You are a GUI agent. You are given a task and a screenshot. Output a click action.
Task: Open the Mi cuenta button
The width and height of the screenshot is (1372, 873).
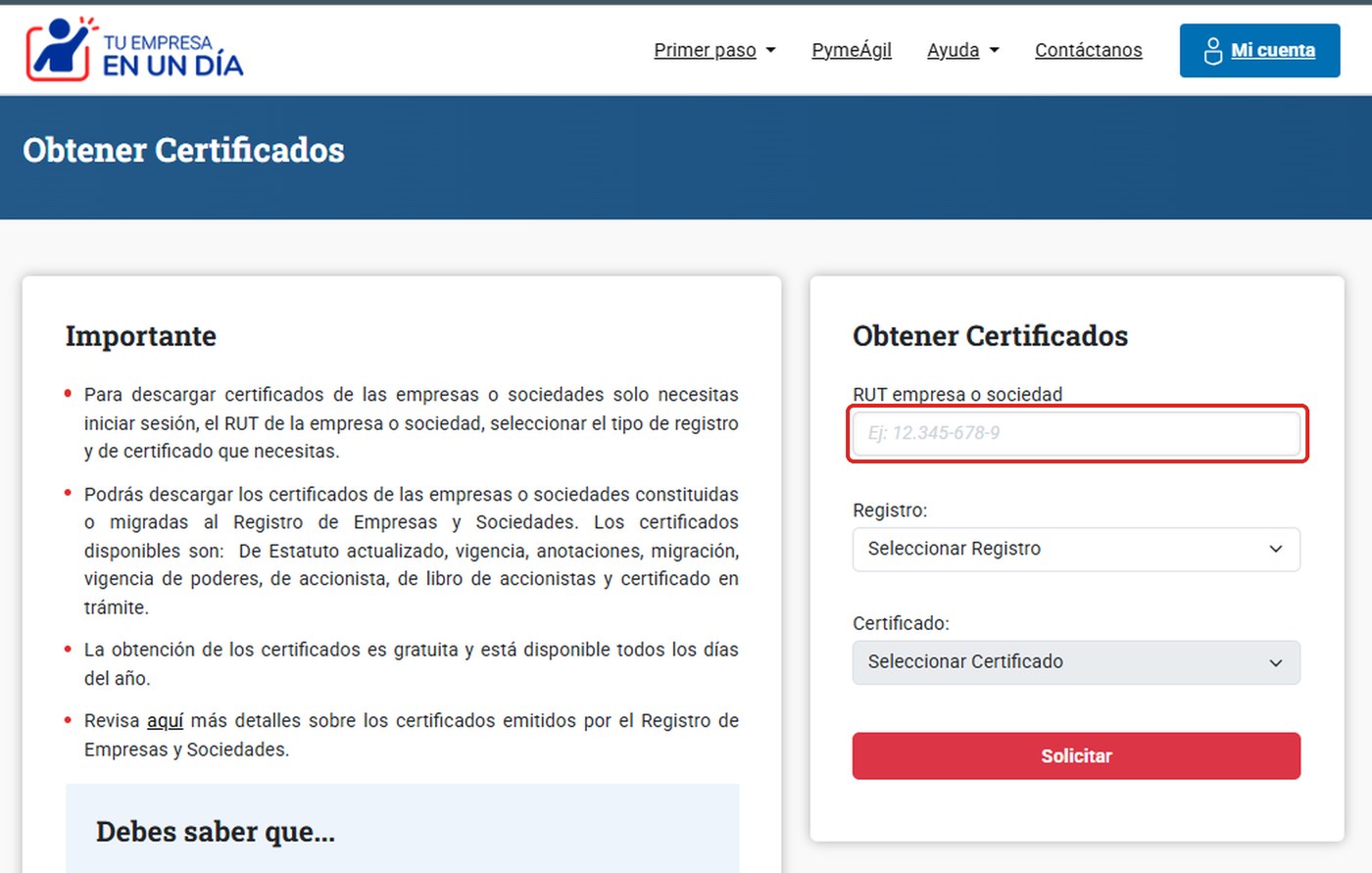[1259, 51]
